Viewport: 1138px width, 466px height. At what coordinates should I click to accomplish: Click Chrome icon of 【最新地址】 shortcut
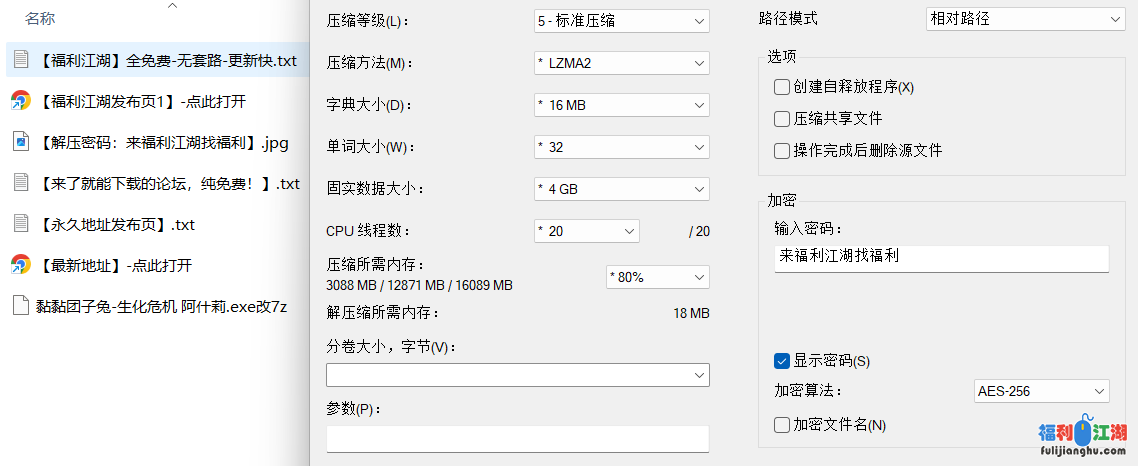[20, 265]
